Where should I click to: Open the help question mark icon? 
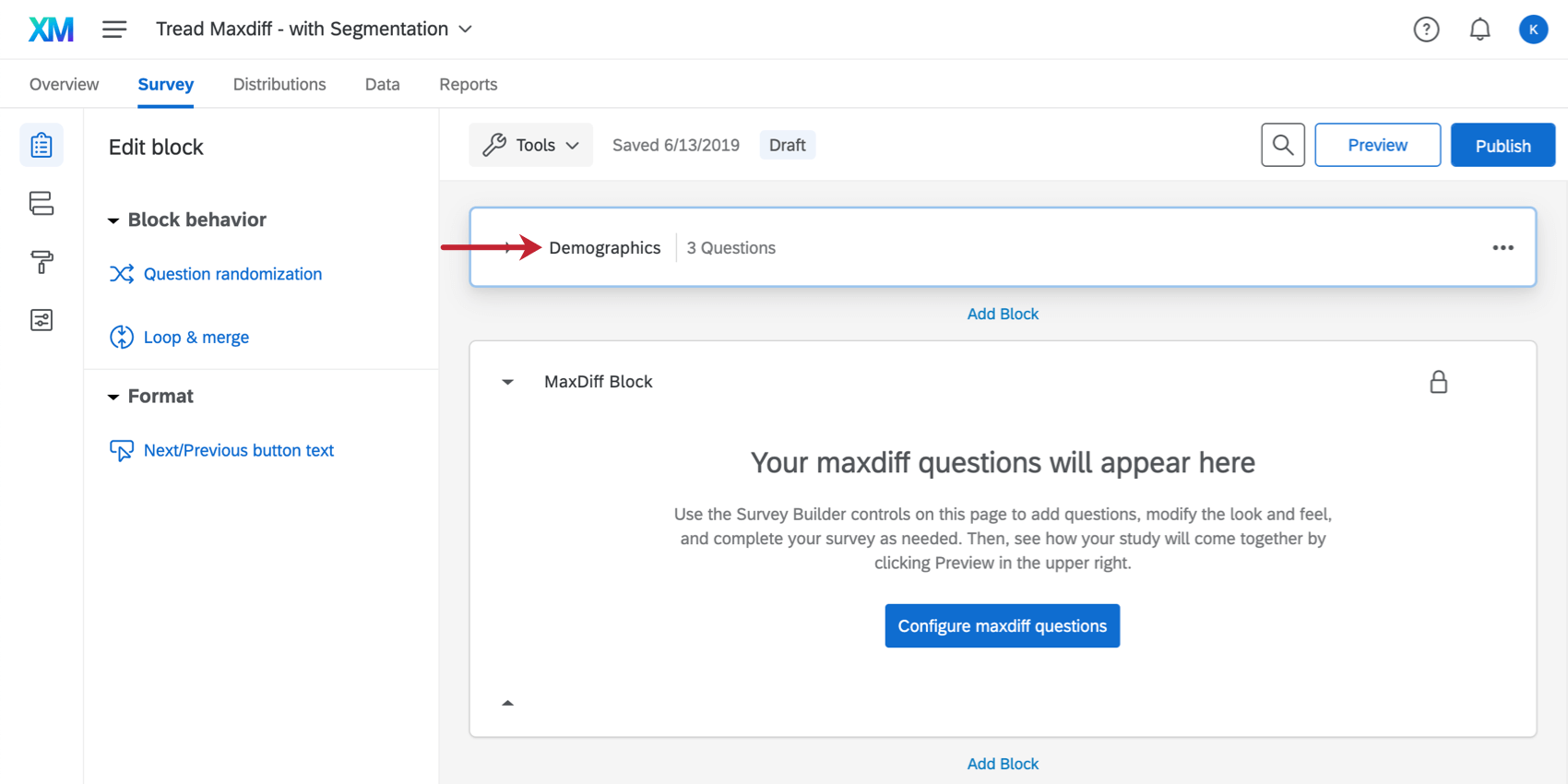click(1426, 30)
